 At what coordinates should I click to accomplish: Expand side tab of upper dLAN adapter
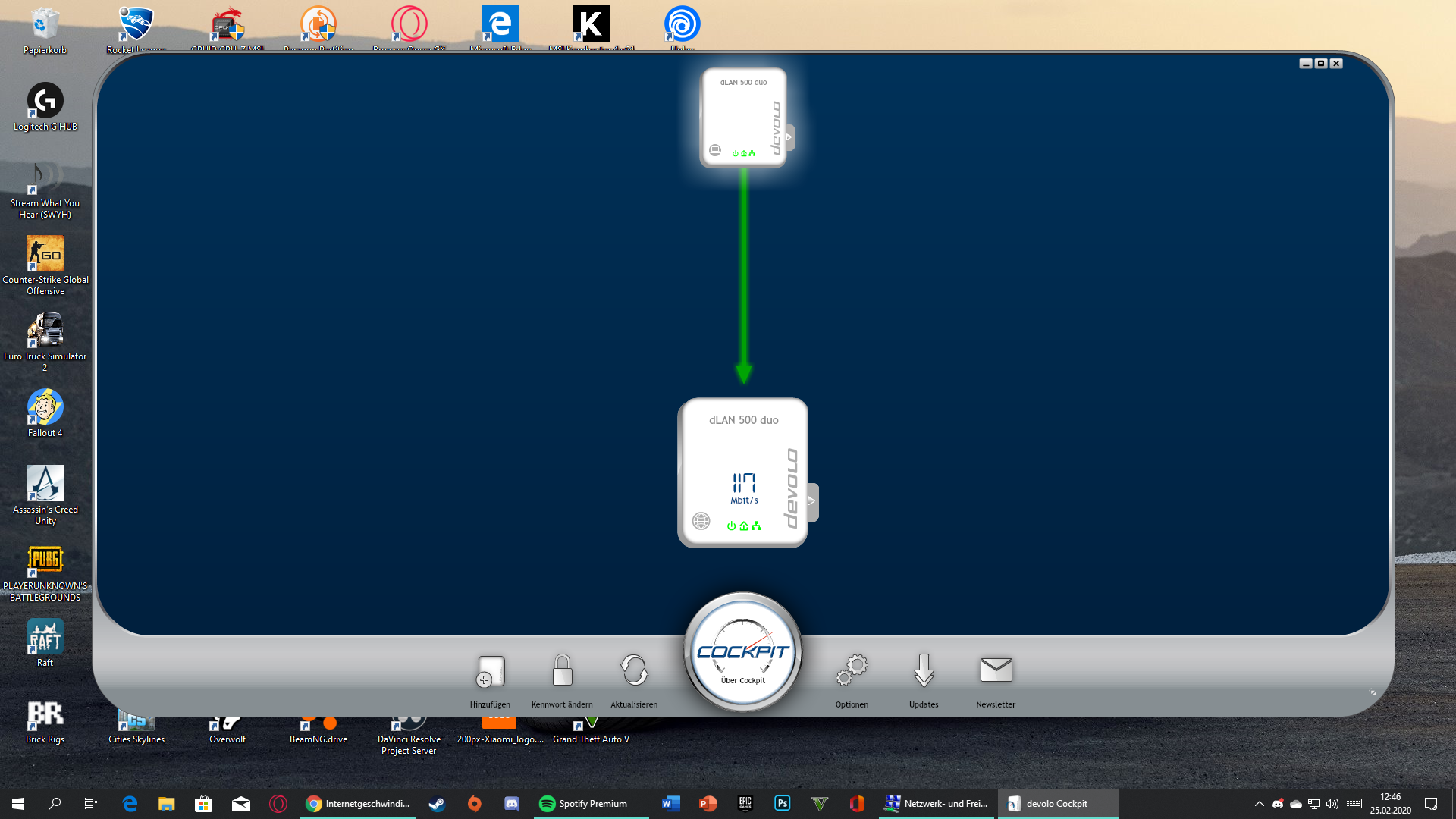point(789,137)
